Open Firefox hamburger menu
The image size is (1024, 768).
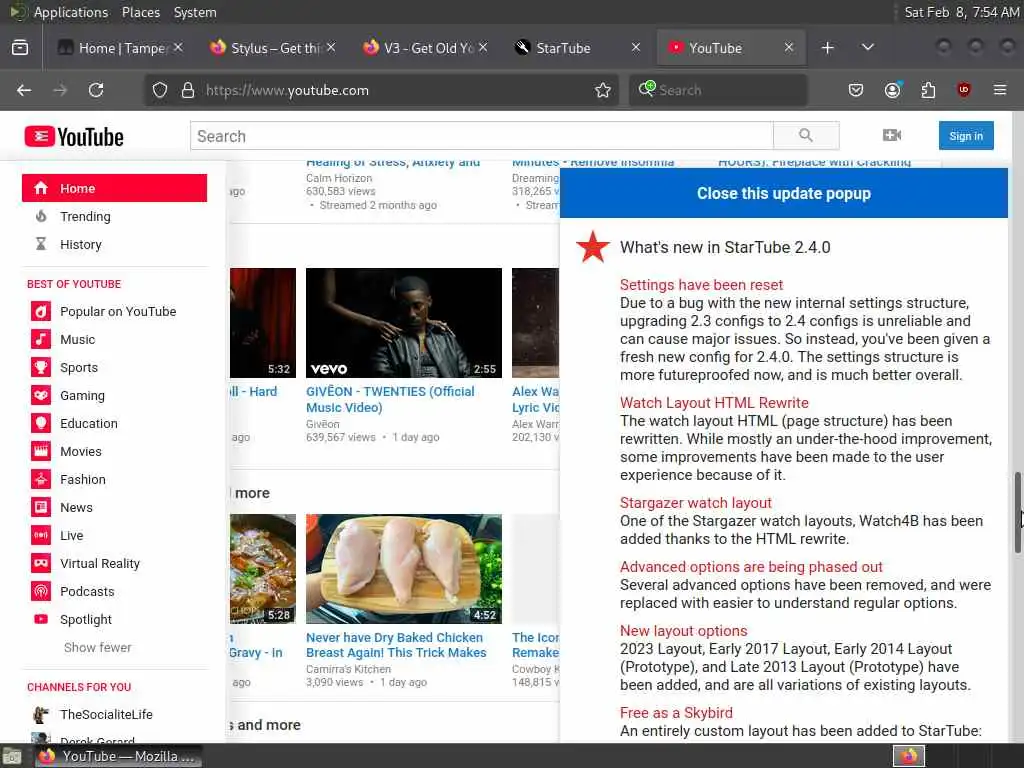[1000, 90]
